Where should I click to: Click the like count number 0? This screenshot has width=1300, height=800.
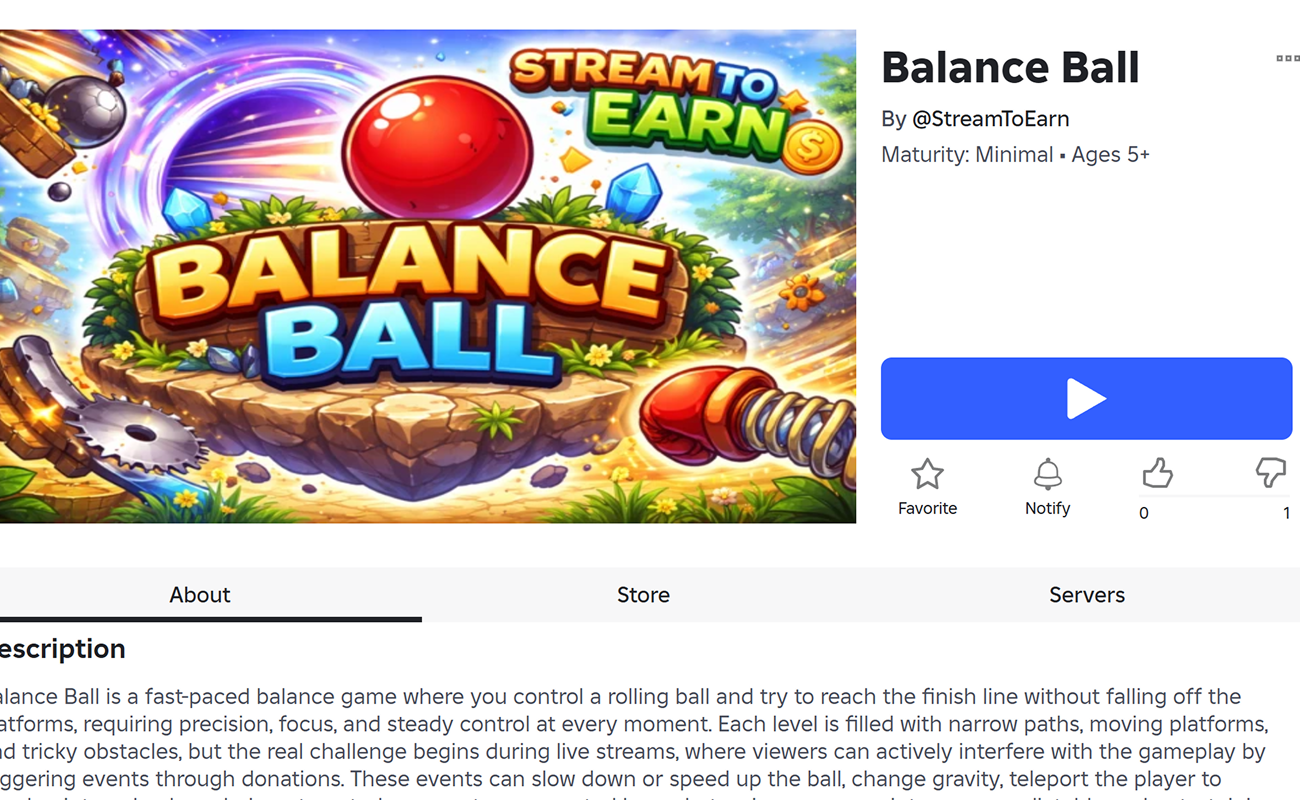[x=1144, y=513]
